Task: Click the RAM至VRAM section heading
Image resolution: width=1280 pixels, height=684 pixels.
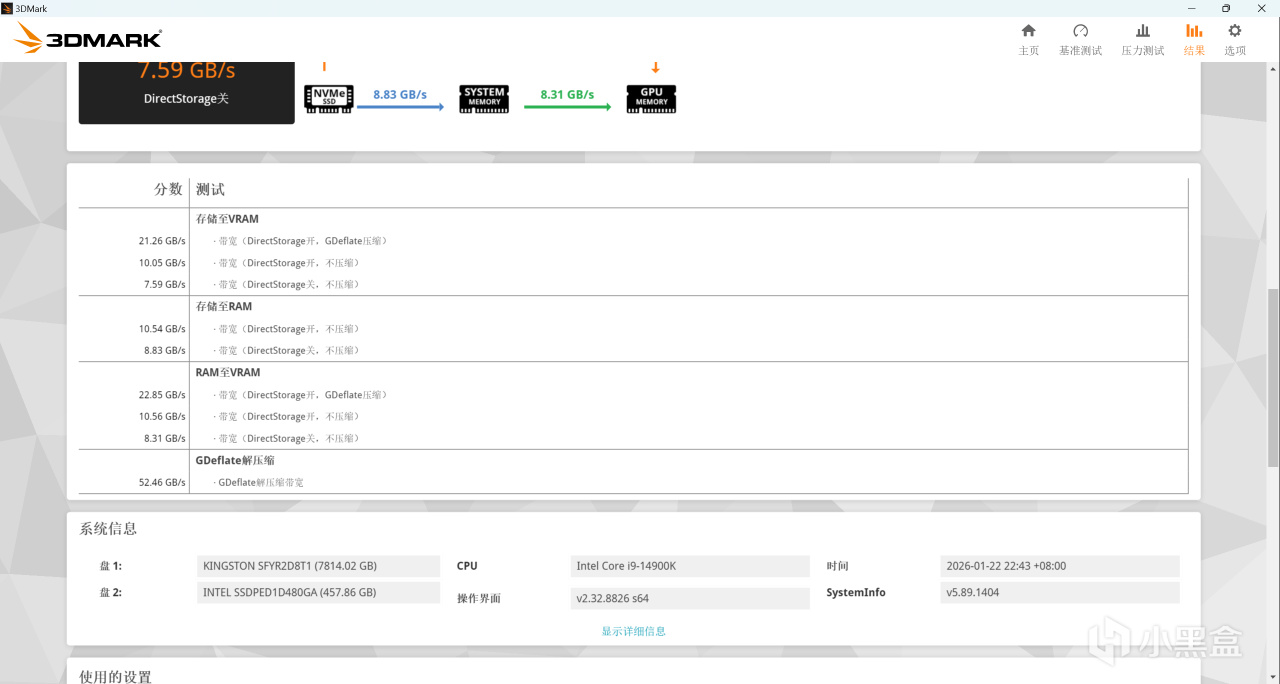Action: [228, 373]
